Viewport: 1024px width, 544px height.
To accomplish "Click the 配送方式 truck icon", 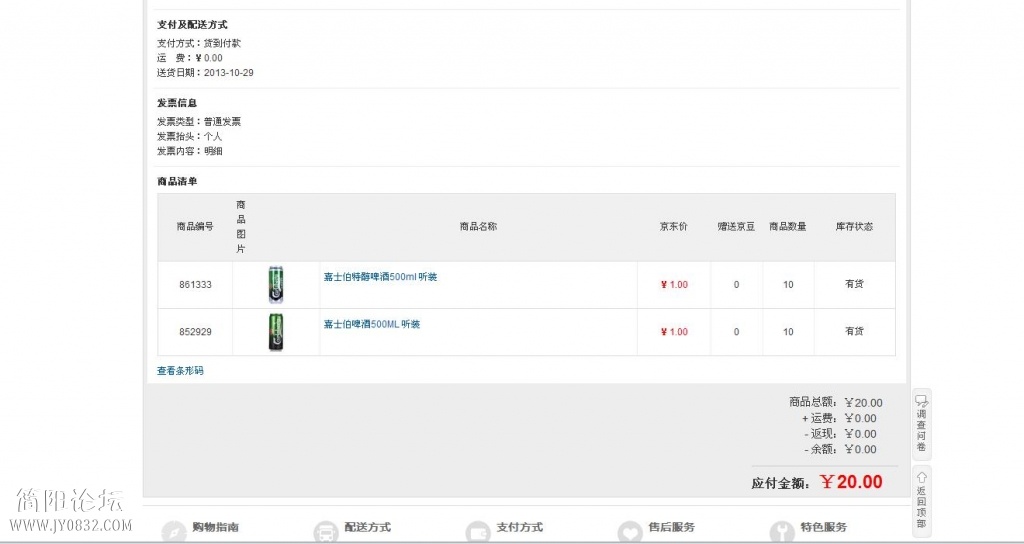I will click(x=326, y=532).
